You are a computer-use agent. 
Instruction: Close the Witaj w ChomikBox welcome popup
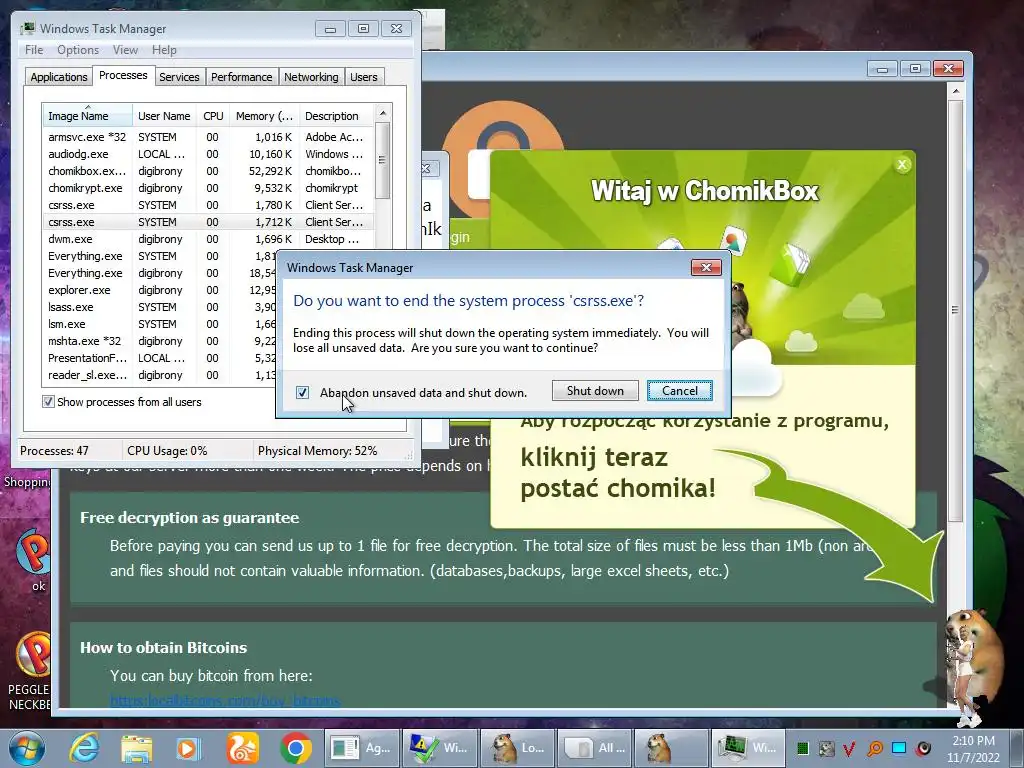902,165
